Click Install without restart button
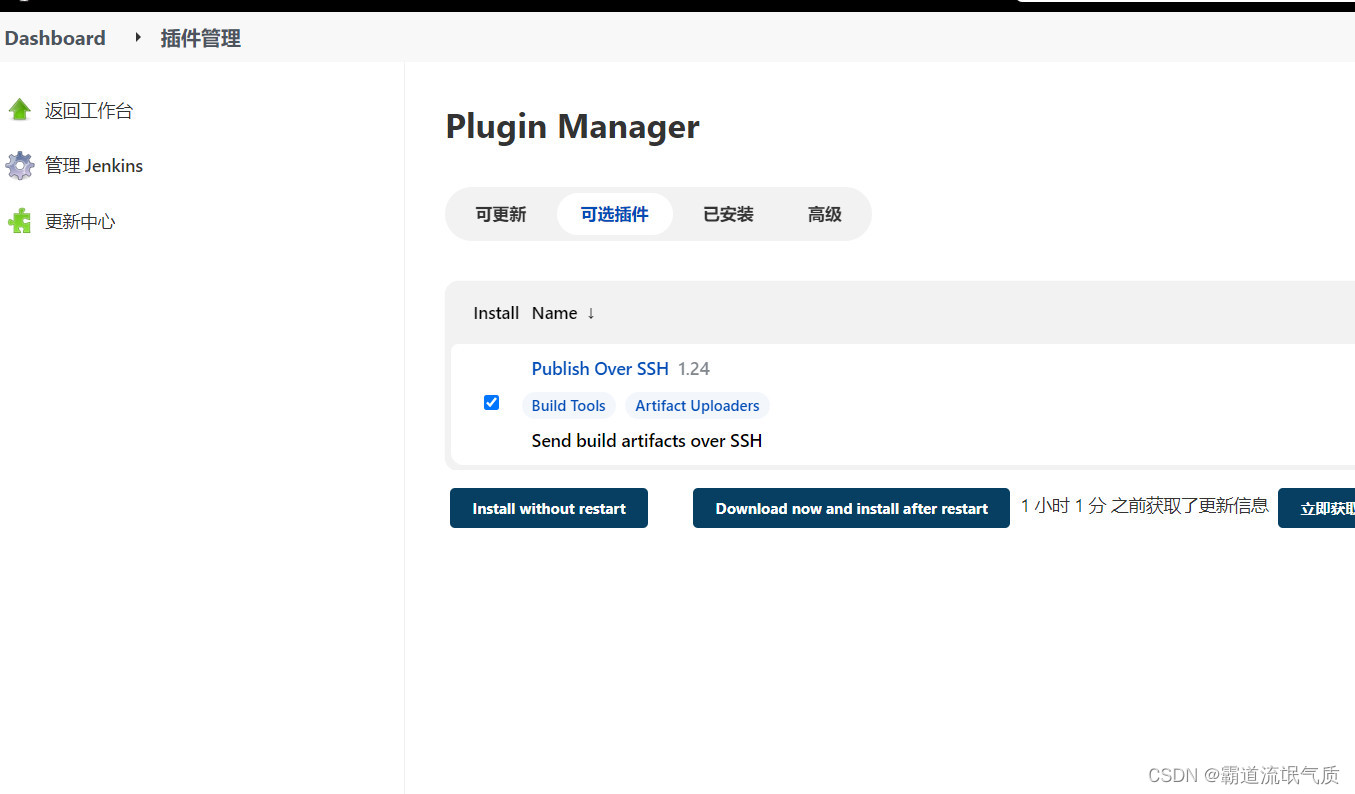Image resolution: width=1355 pixels, height=794 pixels. click(549, 508)
